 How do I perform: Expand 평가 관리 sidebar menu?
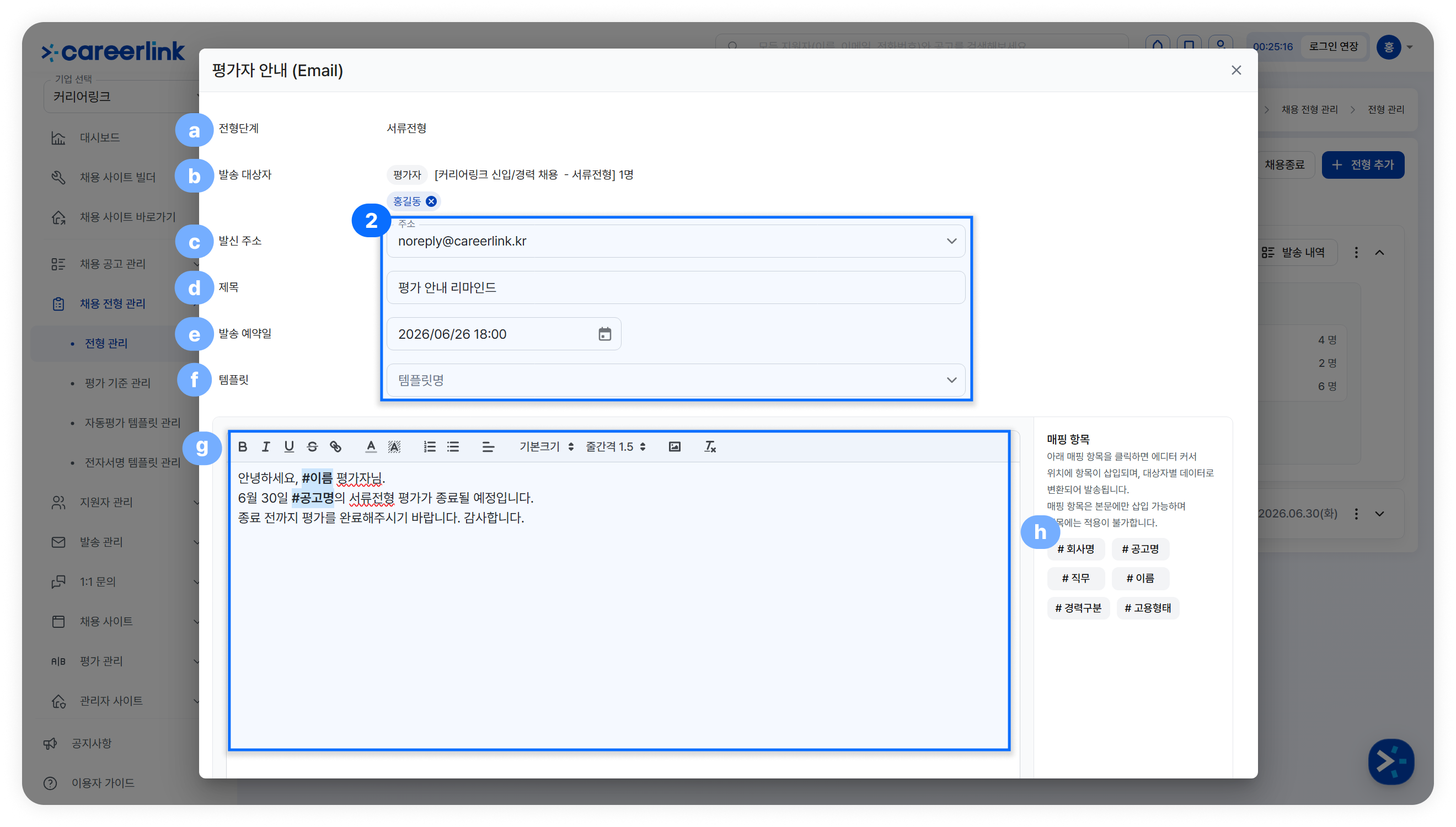(x=101, y=661)
